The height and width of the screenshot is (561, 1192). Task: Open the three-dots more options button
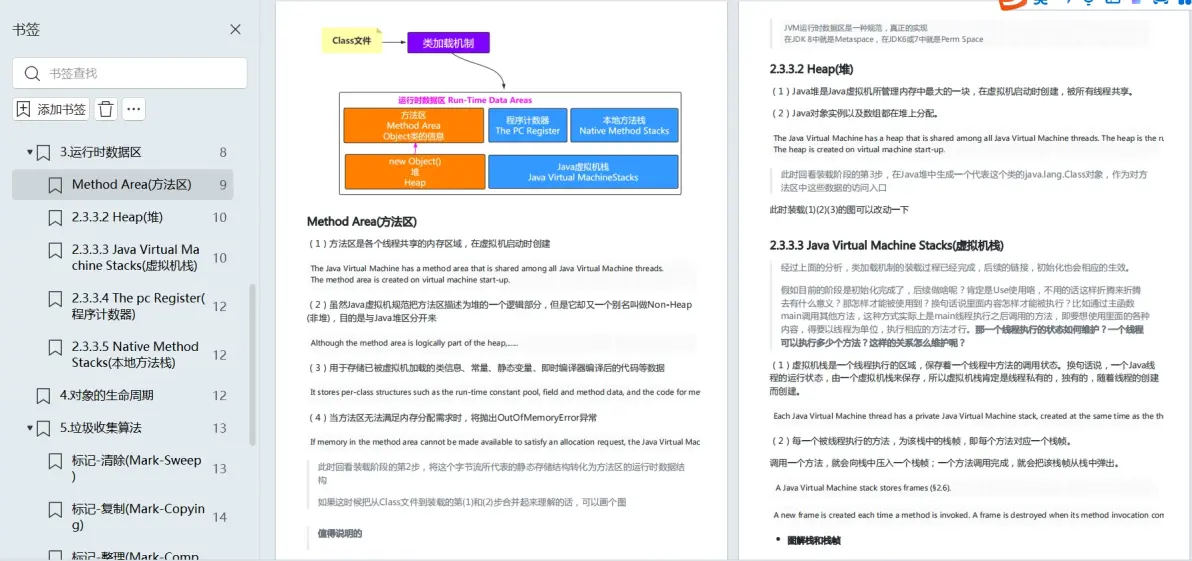(x=134, y=109)
